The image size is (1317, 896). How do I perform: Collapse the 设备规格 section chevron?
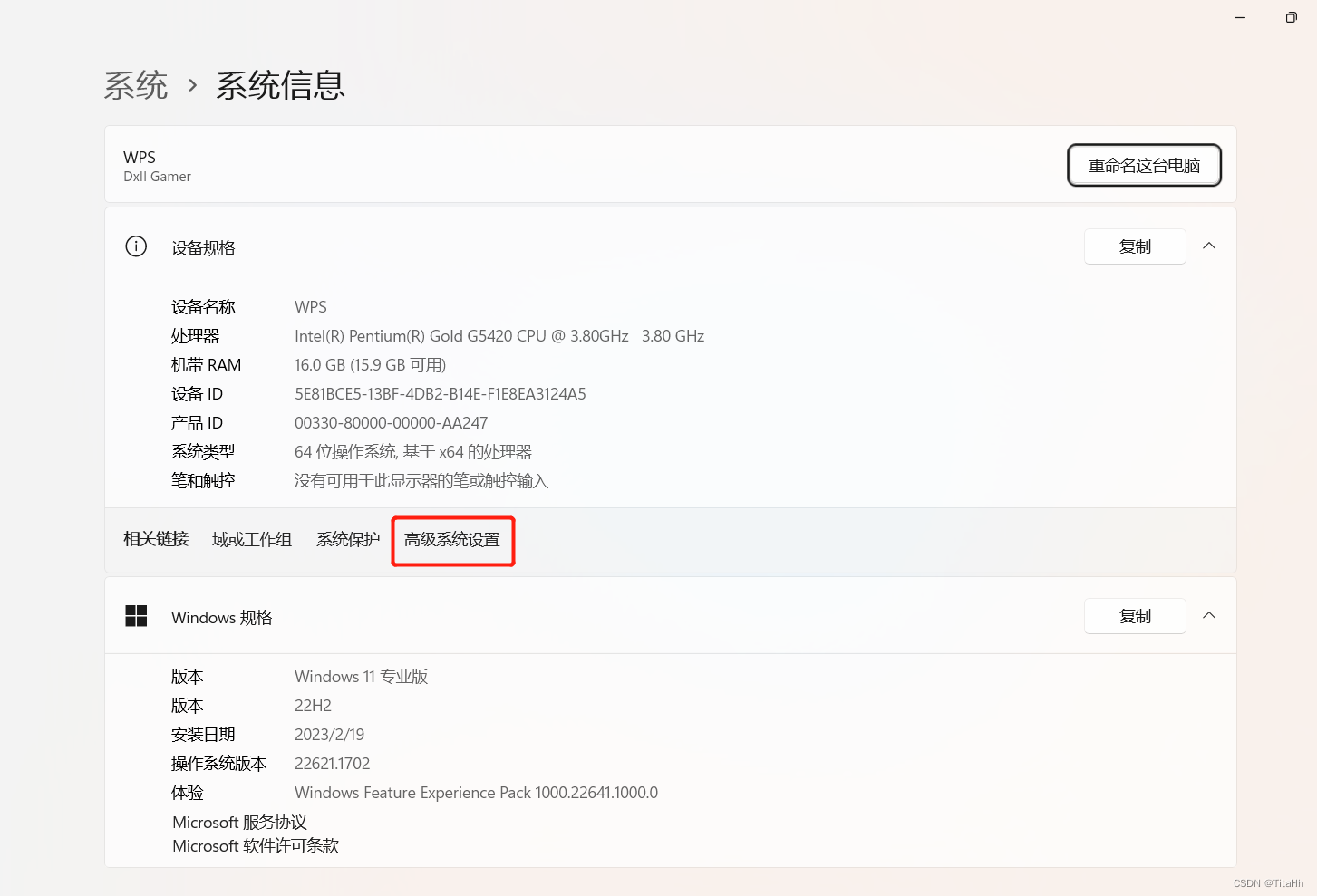(x=1209, y=246)
